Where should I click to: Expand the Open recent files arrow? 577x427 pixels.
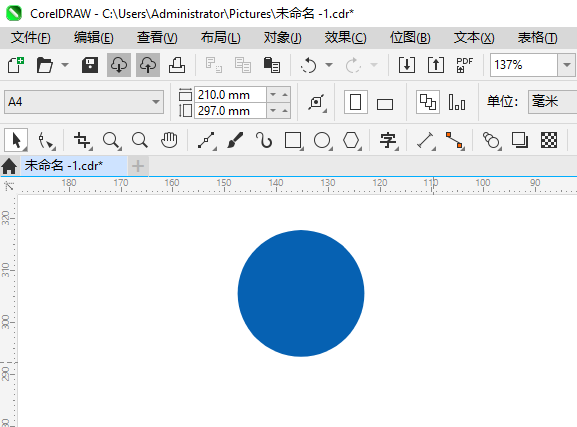coord(65,65)
